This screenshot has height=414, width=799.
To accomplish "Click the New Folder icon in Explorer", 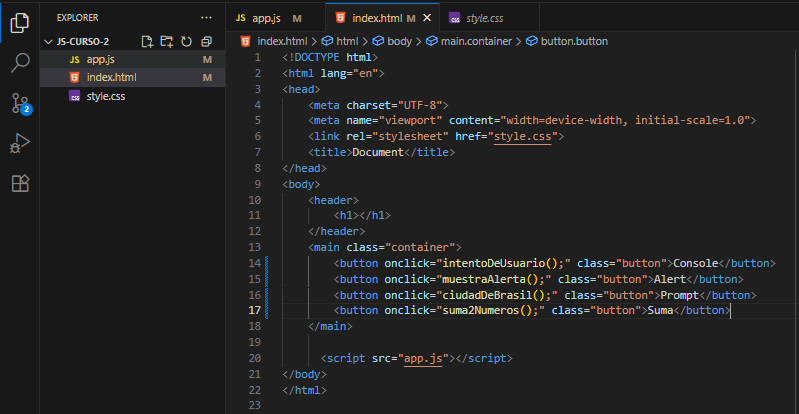I will tap(167, 42).
